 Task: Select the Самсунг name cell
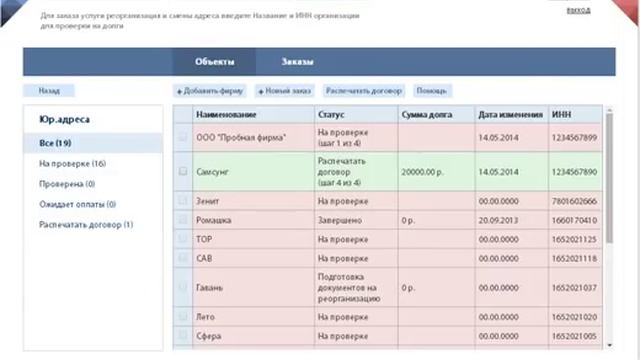click(253, 172)
